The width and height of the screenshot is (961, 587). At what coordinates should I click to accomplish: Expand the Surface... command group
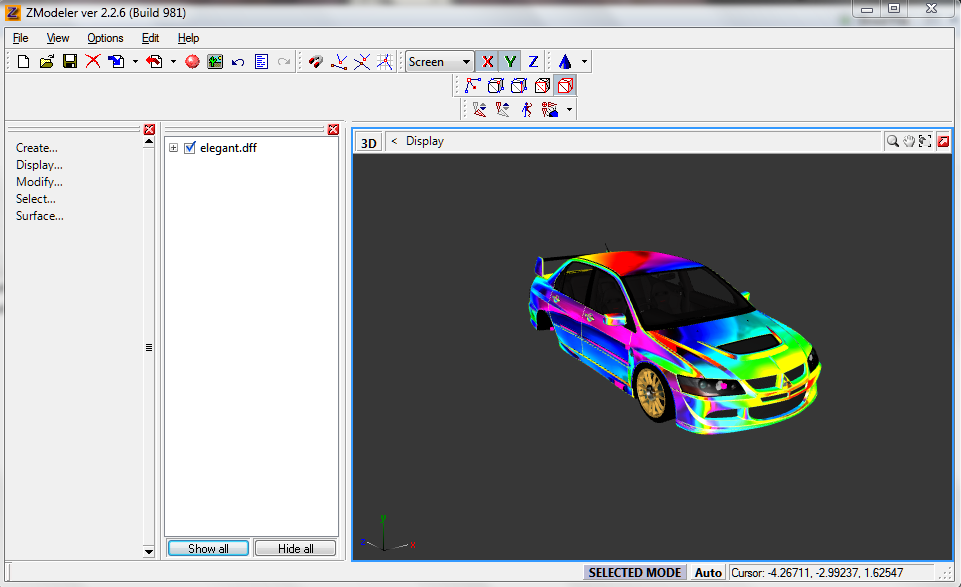[x=40, y=216]
